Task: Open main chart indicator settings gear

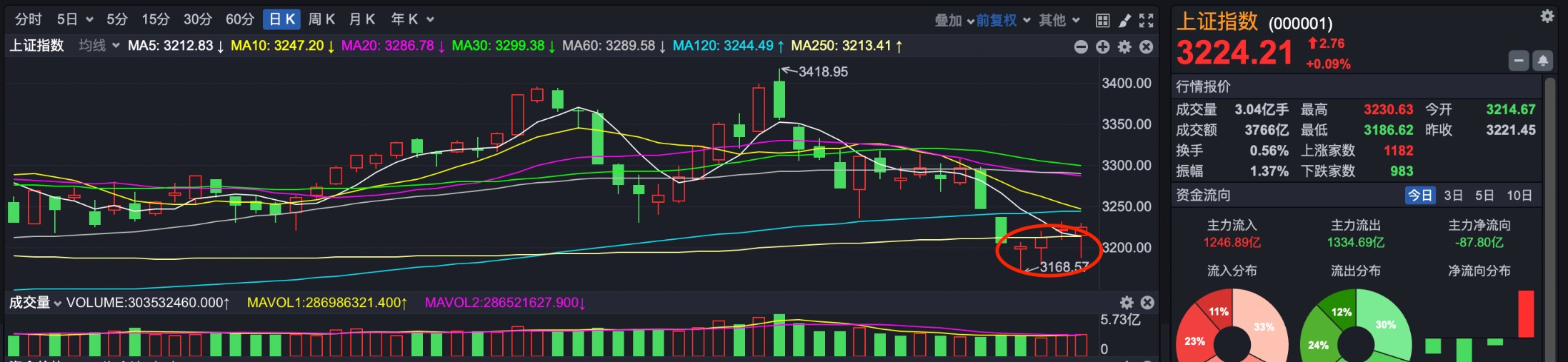Action: (1124, 47)
